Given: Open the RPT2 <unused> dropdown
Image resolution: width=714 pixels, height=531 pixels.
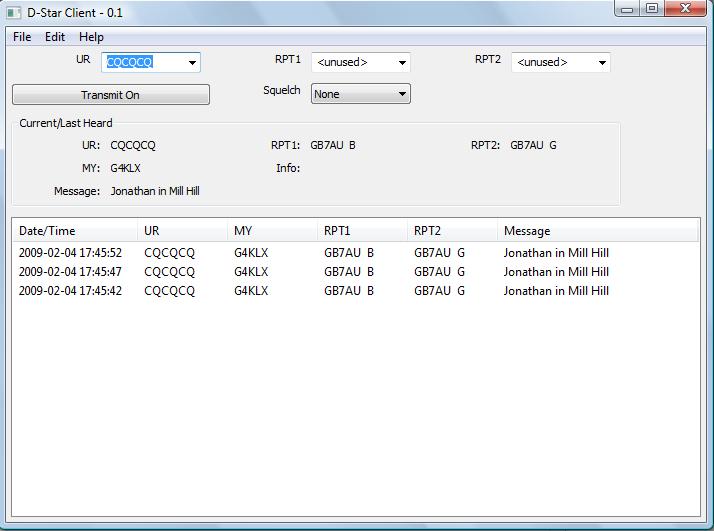Looking at the screenshot, I should point(561,62).
